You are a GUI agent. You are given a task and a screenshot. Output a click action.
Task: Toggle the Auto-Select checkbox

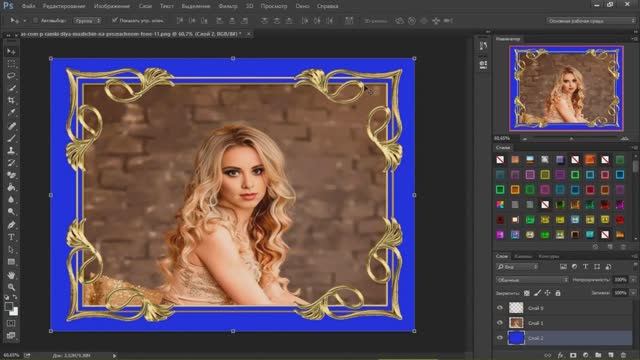pos(36,20)
